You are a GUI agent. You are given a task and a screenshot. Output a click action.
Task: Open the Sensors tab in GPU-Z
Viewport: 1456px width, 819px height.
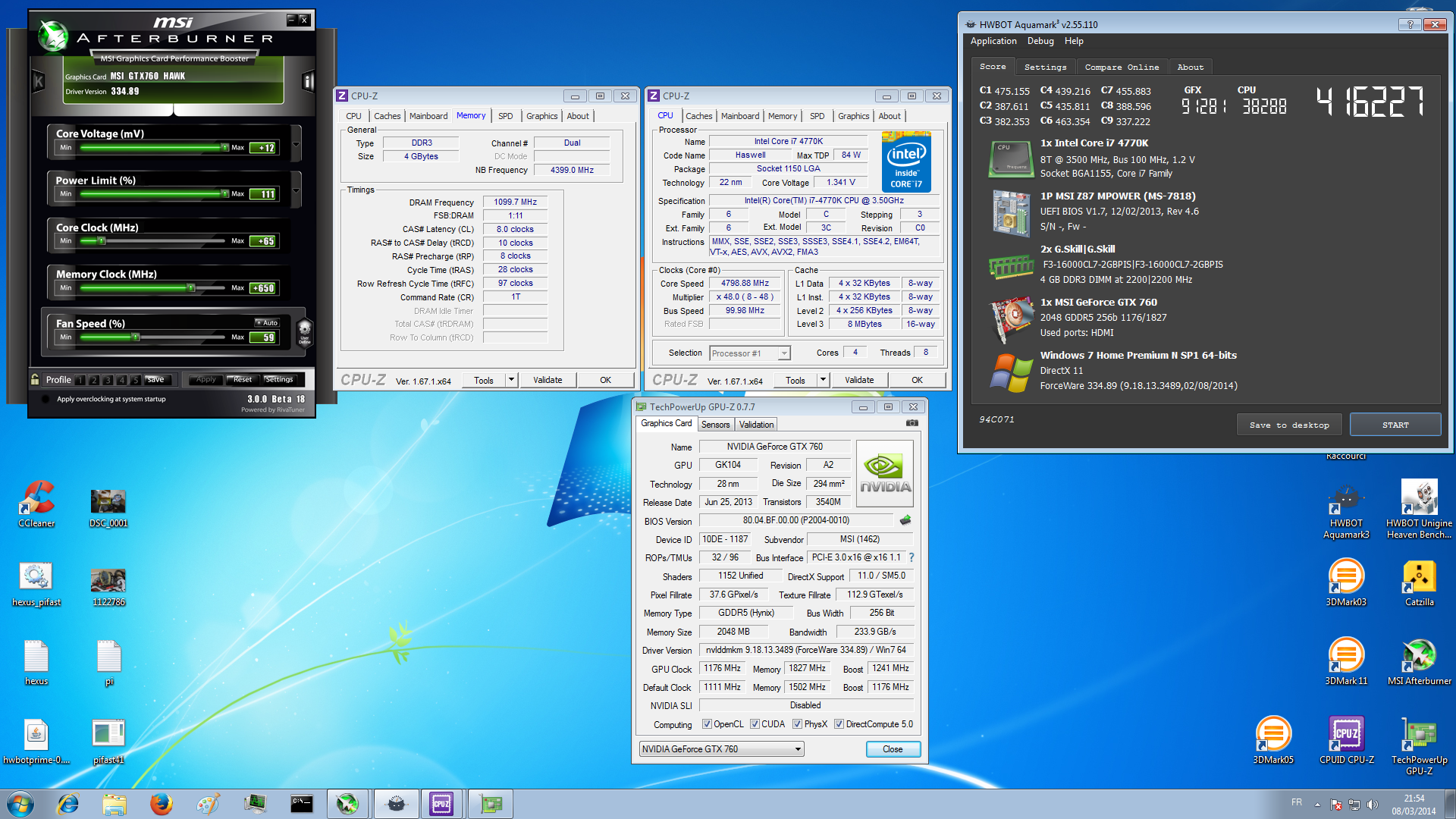coord(715,425)
